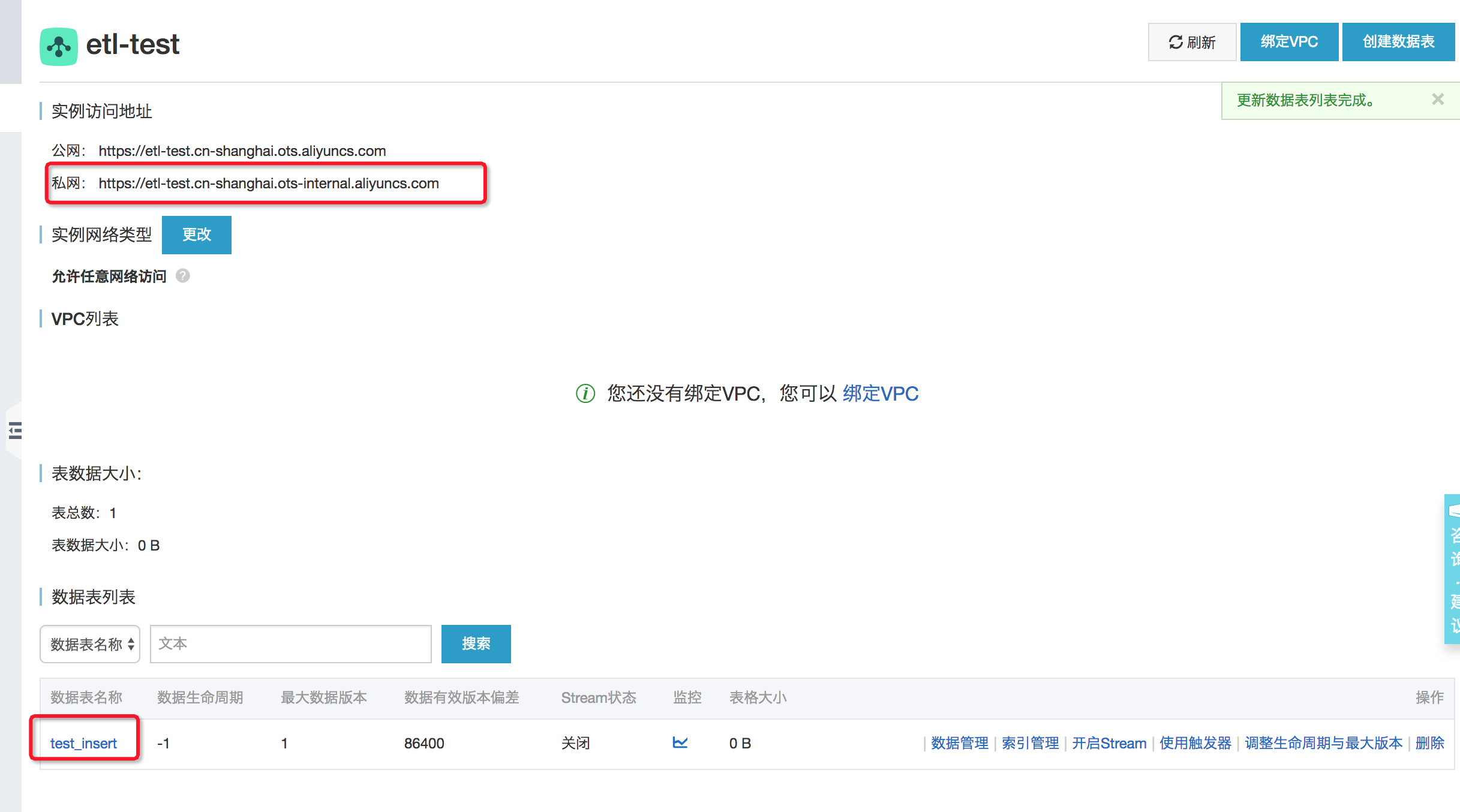The width and height of the screenshot is (1460, 812).
Task: Click the create data table button
Action: point(1398,42)
